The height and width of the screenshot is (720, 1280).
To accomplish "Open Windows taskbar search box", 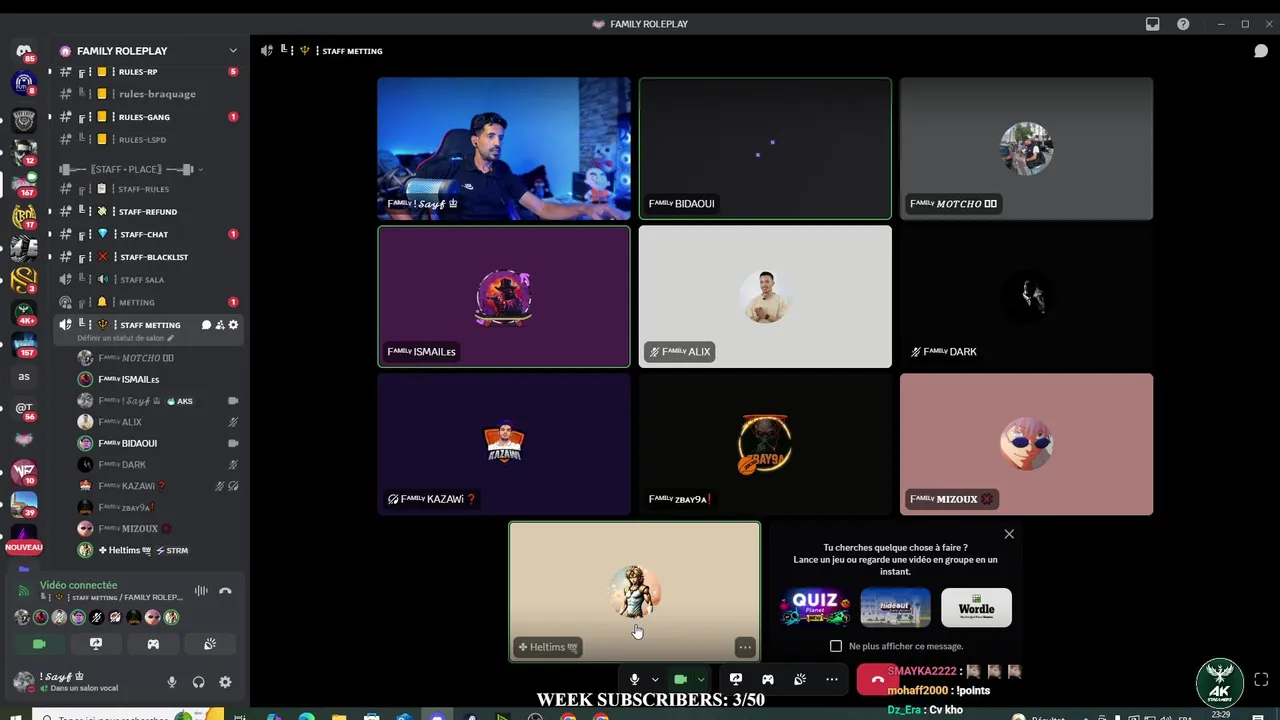I will (130, 716).
